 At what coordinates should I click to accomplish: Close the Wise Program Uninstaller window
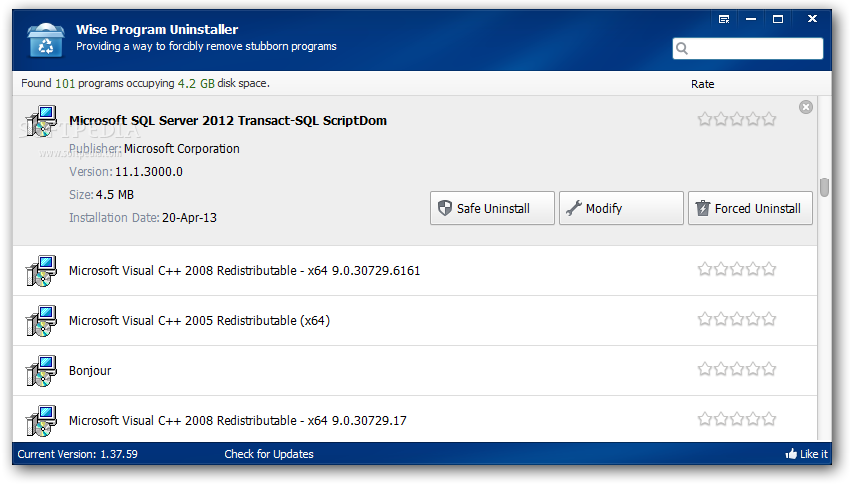(x=812, y=18)
